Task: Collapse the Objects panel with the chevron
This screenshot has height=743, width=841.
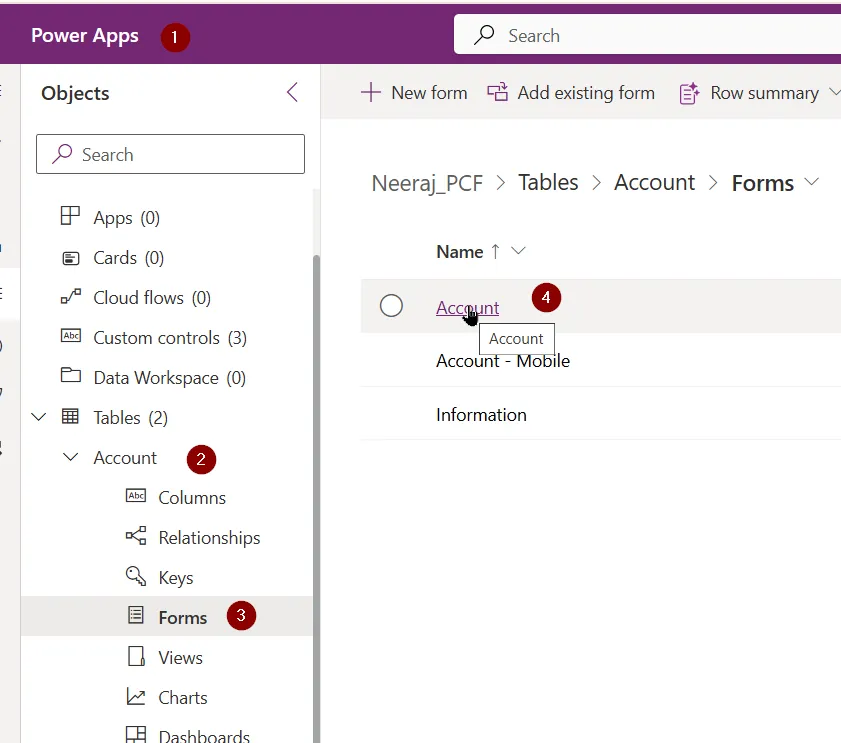Action: [x=292, y=92]
